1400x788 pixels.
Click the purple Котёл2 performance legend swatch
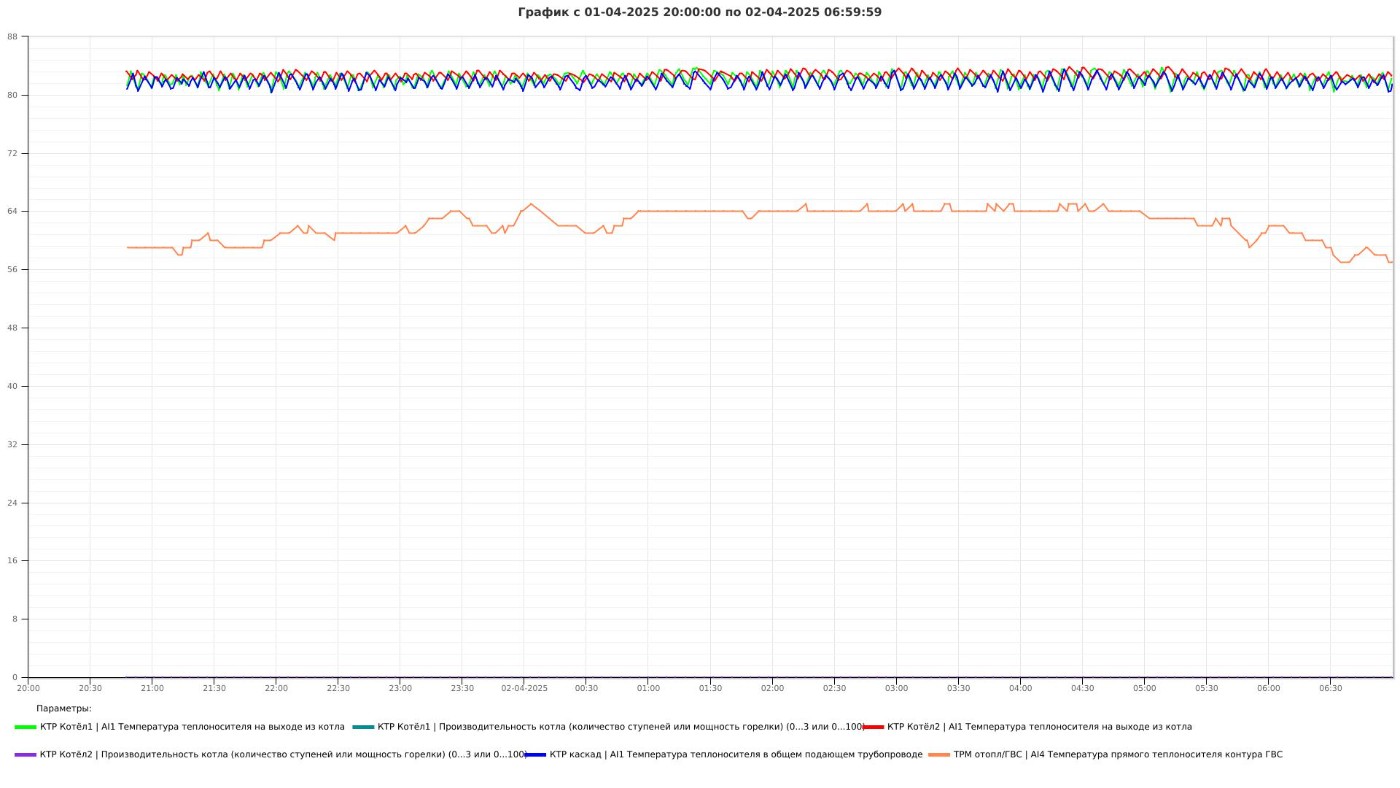click(25, 755)
